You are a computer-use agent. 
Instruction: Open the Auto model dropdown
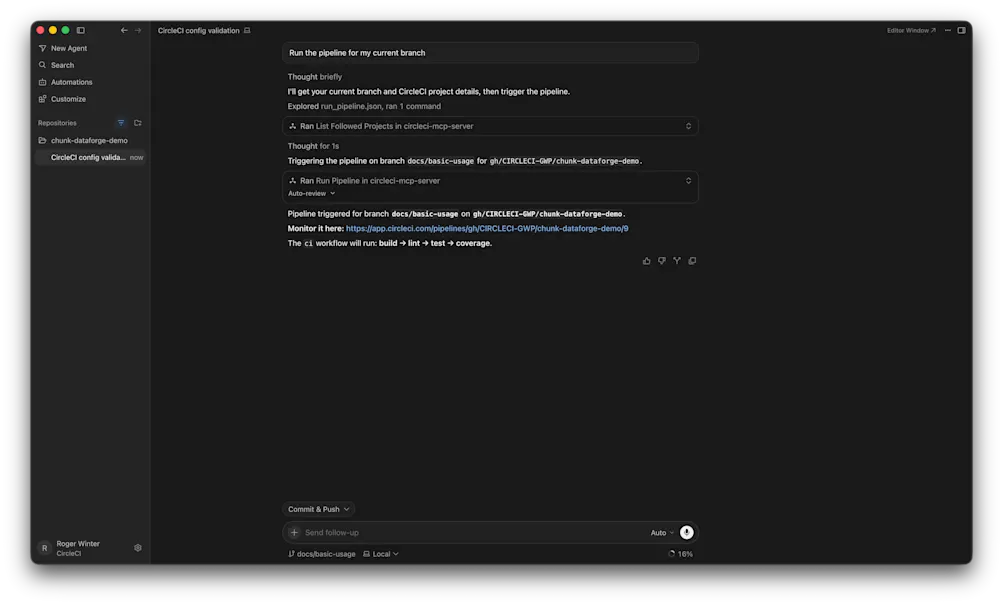662,533
